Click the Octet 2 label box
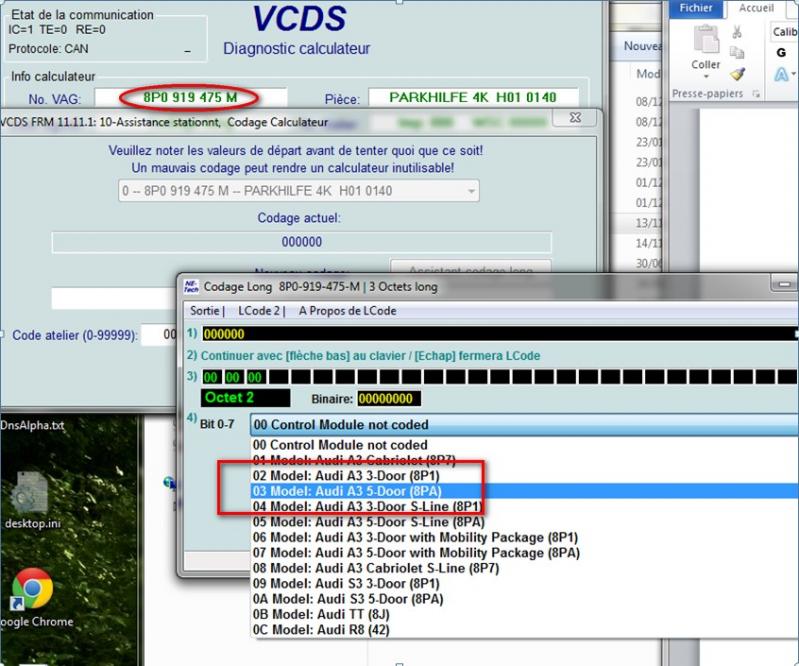This screenshot has height=666, width=799. (246, 398)
